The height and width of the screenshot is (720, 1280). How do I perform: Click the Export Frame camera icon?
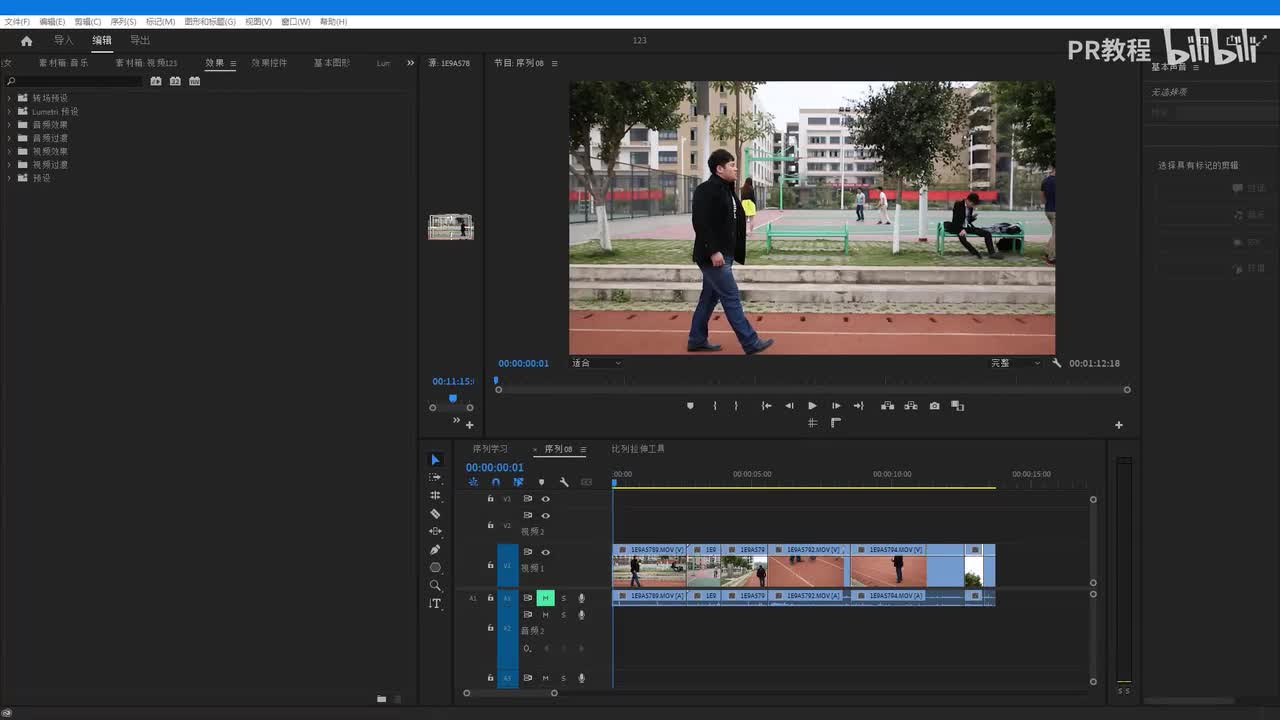pos(934,406)
